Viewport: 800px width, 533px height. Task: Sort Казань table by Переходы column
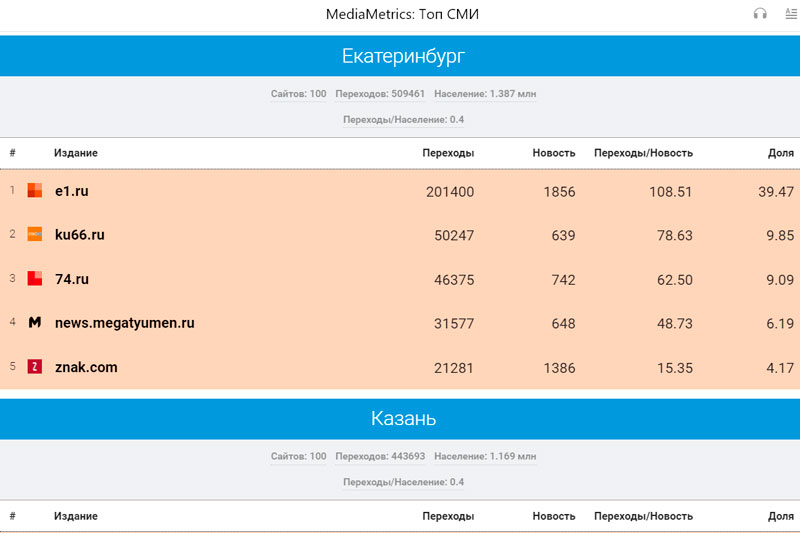448,516
